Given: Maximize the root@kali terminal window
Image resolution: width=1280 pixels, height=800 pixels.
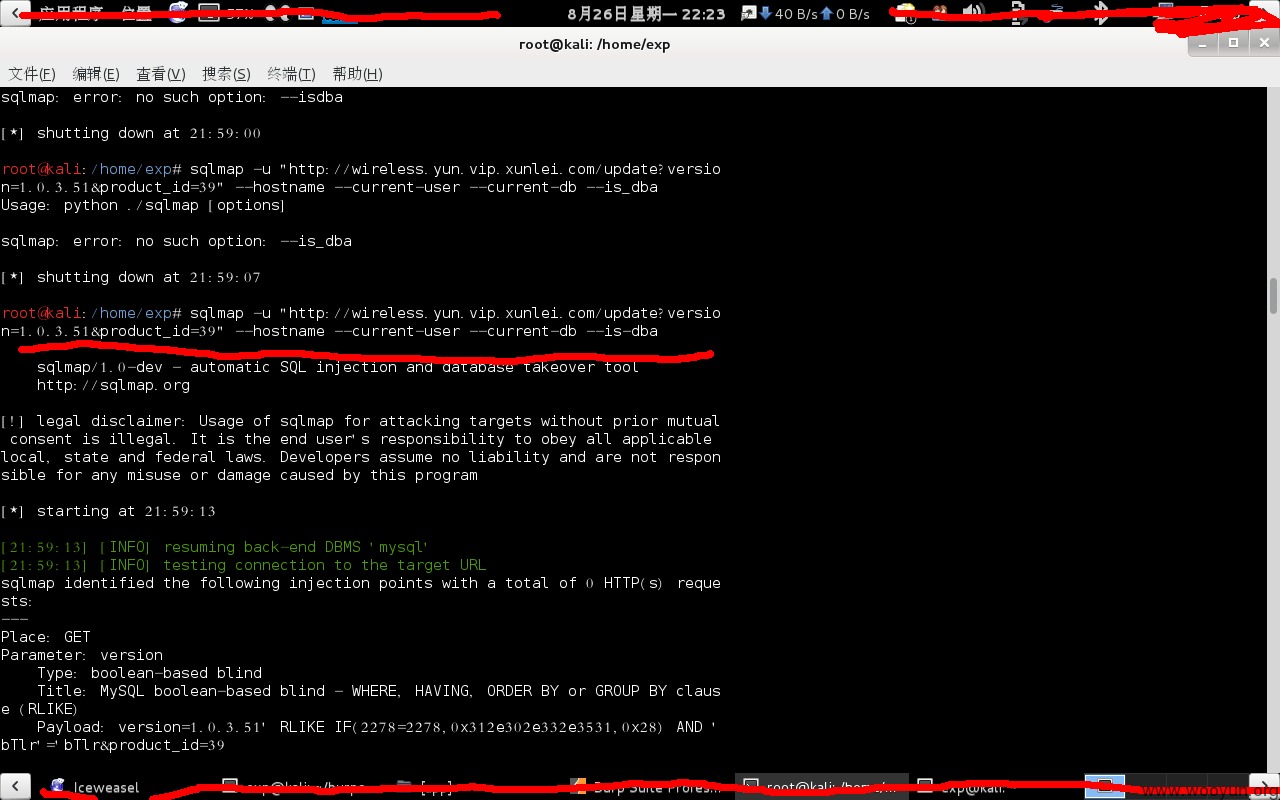Looking at the screenshot, I should (x=1233, y=42).
